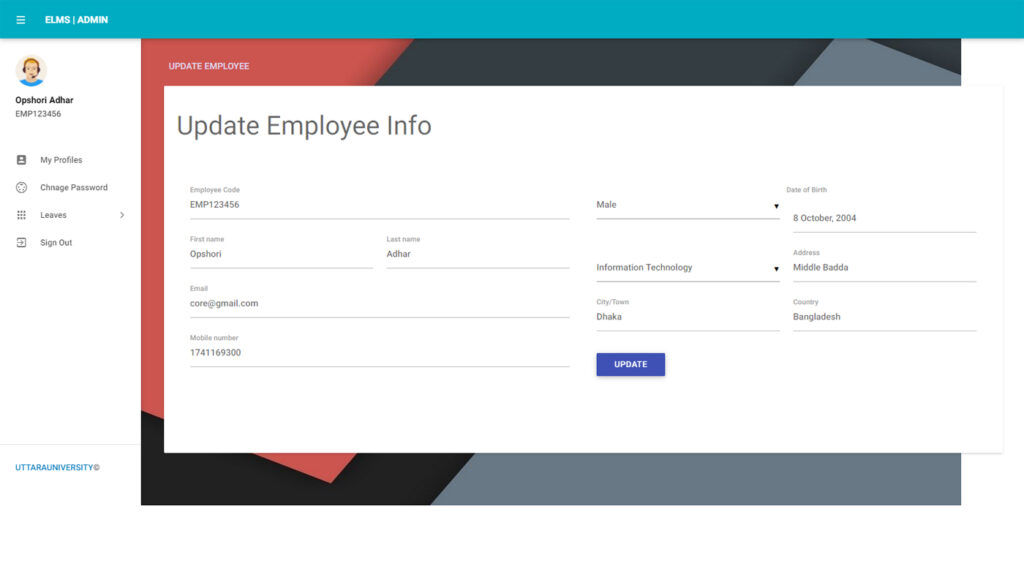Focus the Last name field

pos(477,255)
